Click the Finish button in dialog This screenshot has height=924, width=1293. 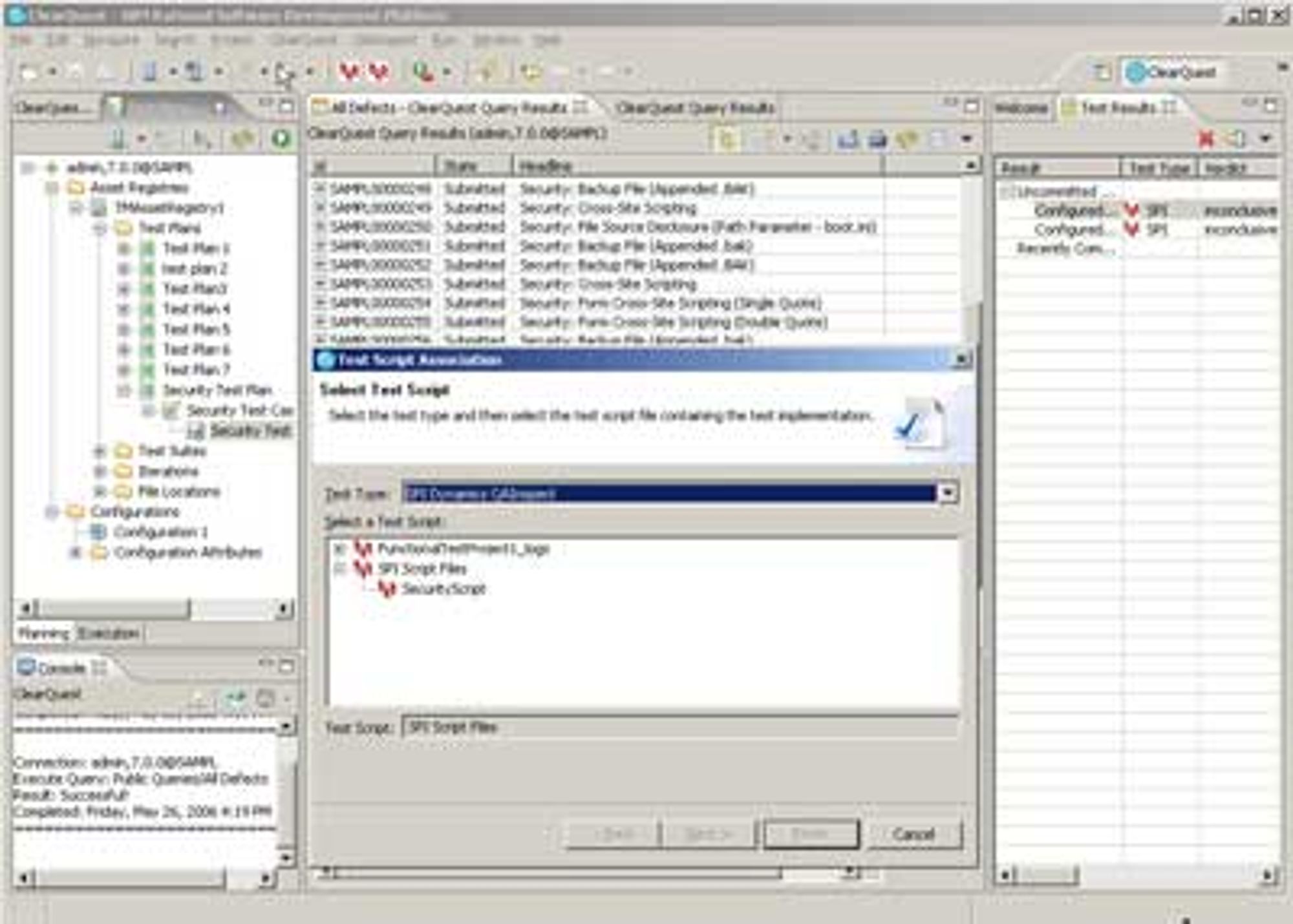[x=811, y=834]
